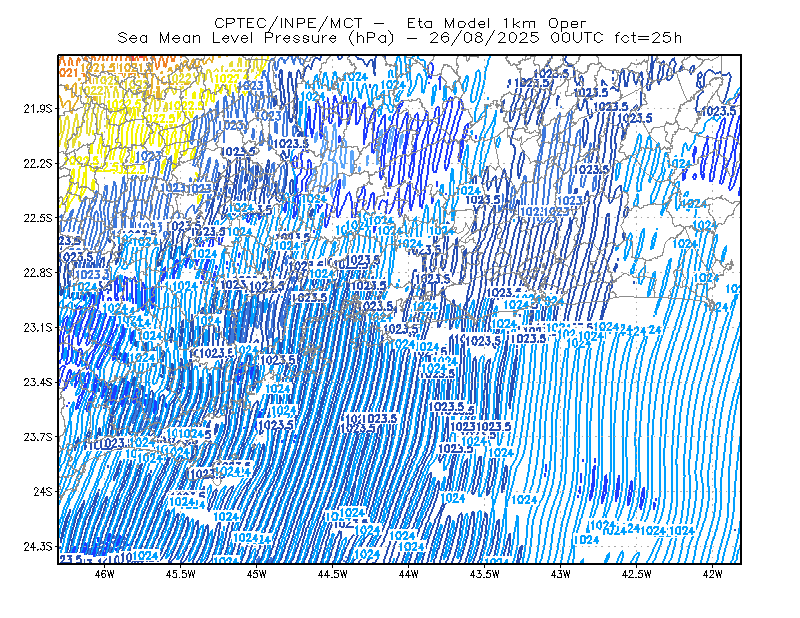Select the 23.7S latitude axis label
Viewport: 800px width, 618px height.
(38, 437)
